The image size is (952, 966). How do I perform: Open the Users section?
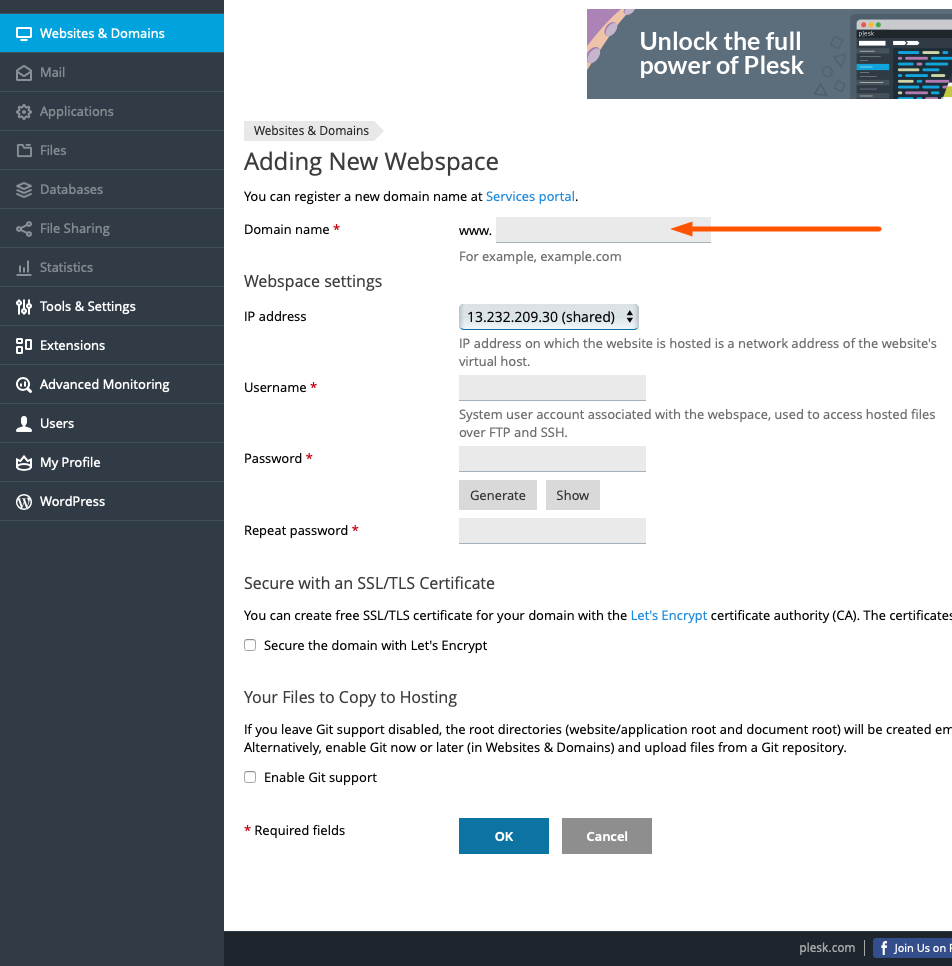[x=58, y=423]
